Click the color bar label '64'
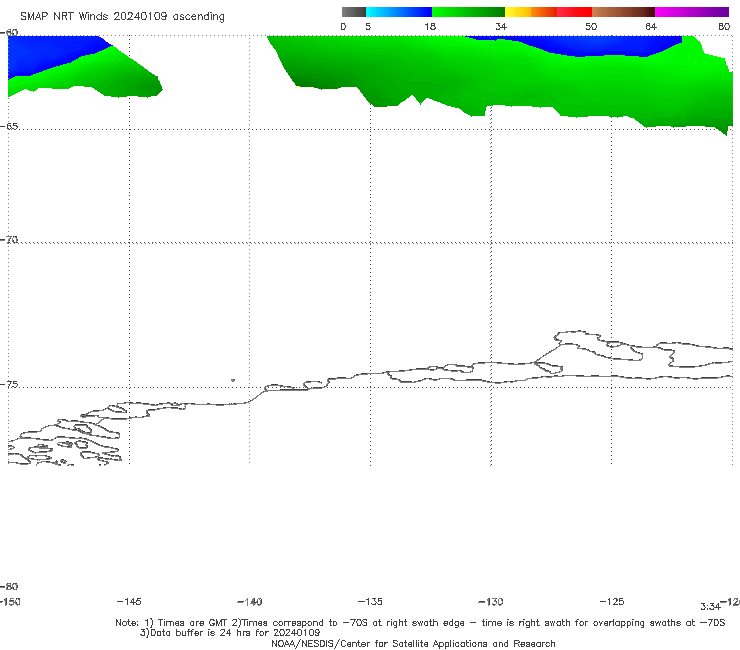 [651, 26]
